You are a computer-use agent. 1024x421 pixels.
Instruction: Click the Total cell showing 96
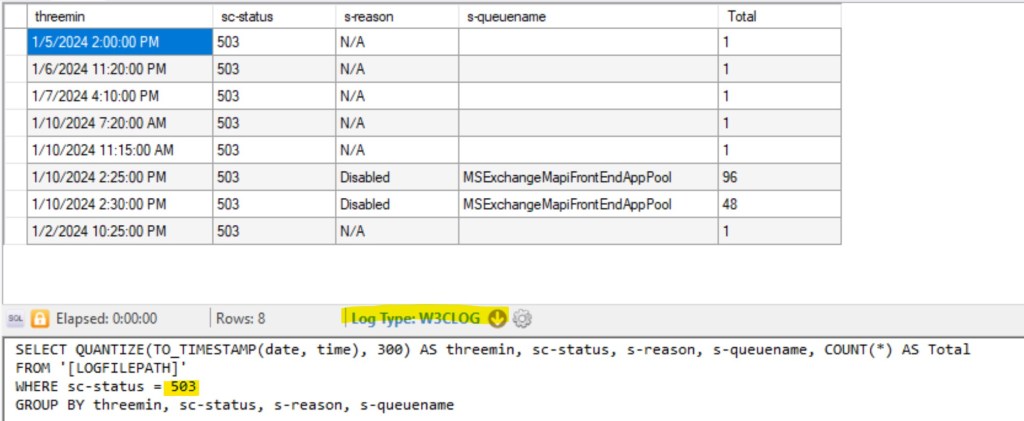(x=778, y=178)
